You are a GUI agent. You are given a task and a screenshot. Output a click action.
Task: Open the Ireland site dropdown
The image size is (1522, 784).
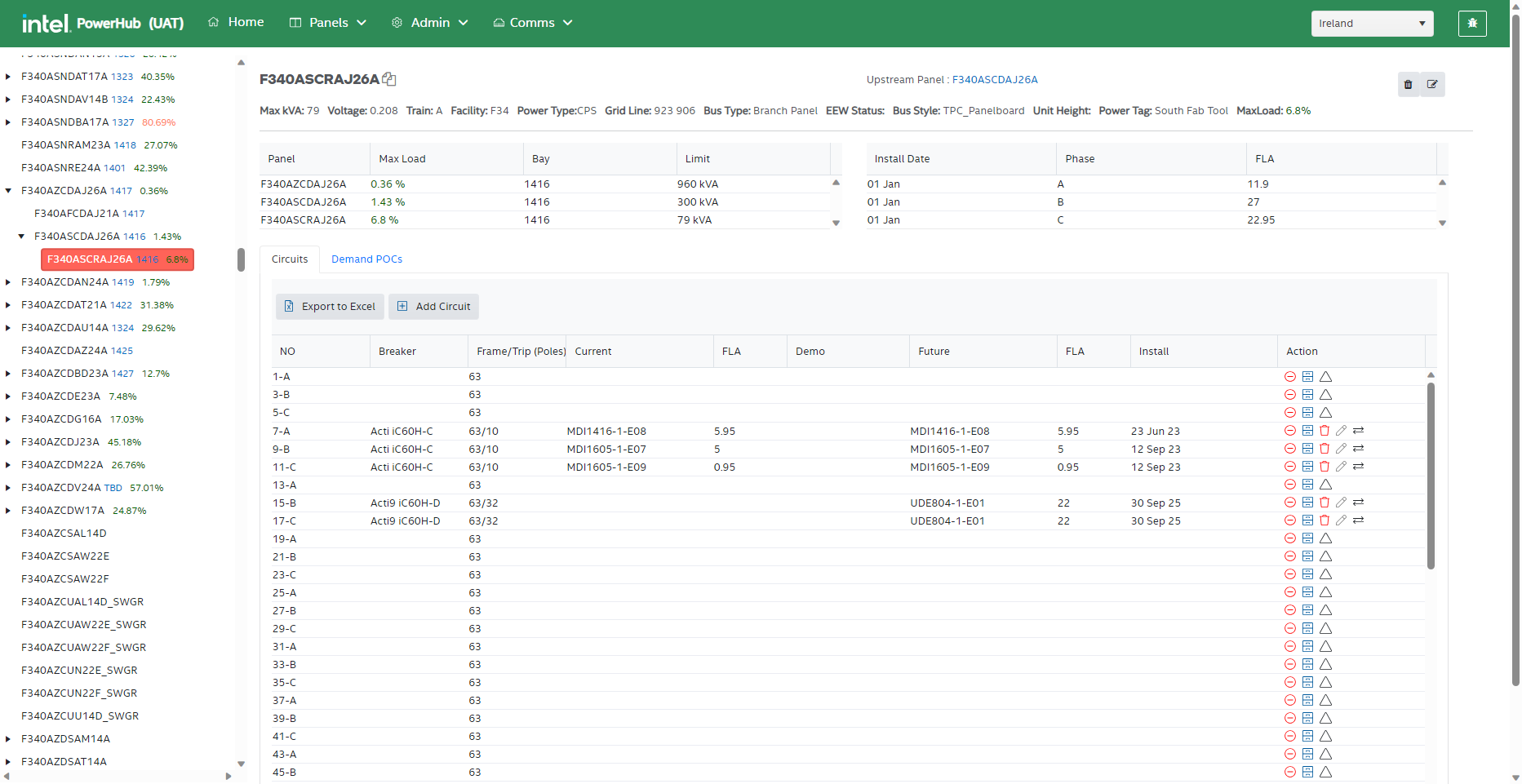pos(1371,24)
